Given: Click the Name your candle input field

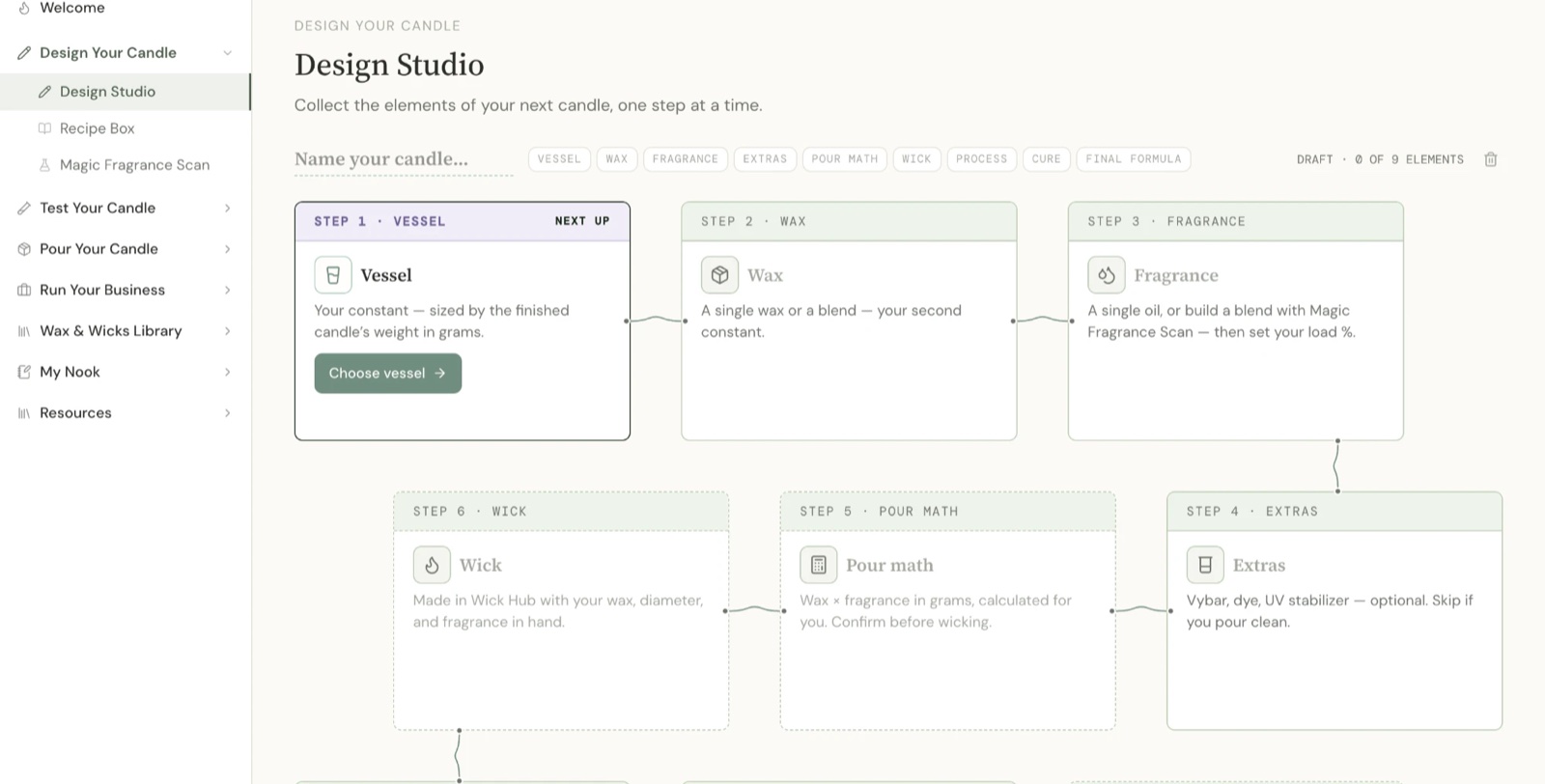Looking at the screenshot, I should (404, 159).
